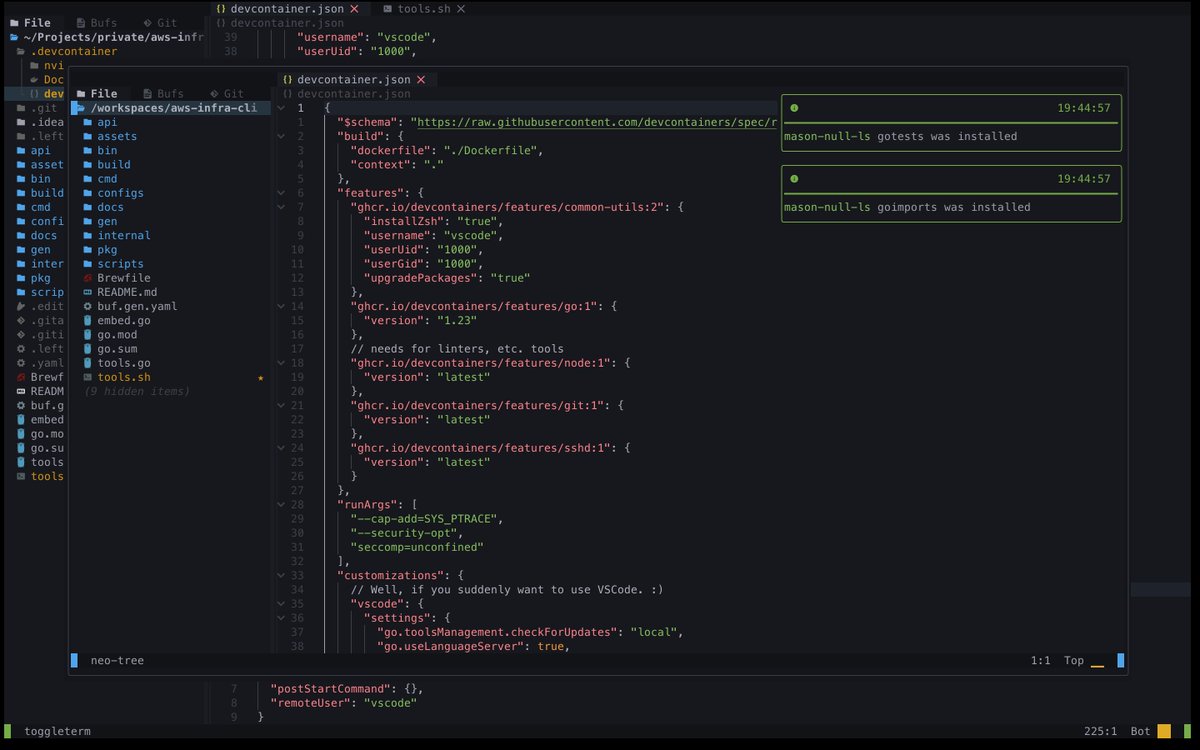
Task: Select File tab in background sidebar
Action: click(30, 23)
